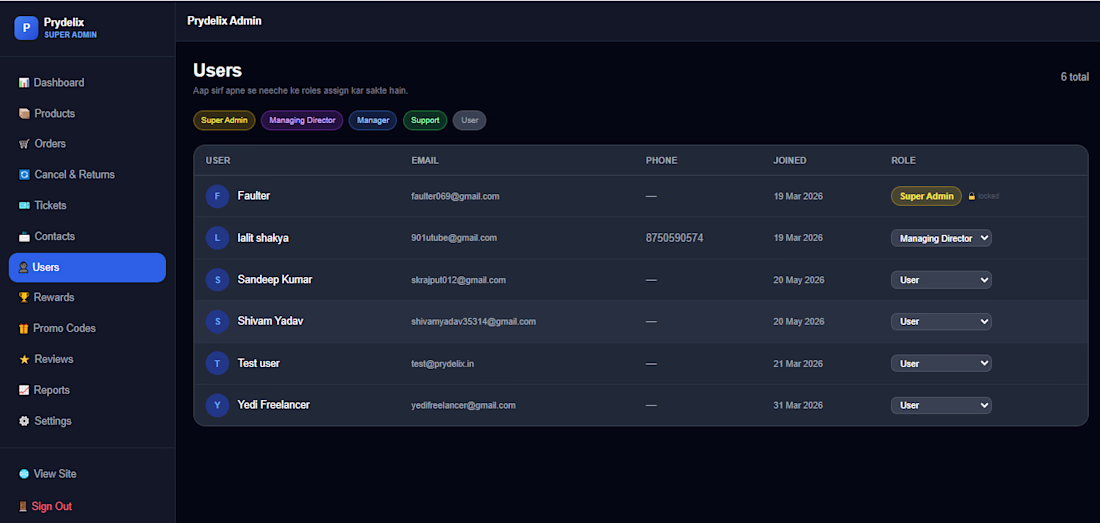Click the Cancel & Returns refresh icon
The image size is (1100, 523).
(x=24, y=175)
